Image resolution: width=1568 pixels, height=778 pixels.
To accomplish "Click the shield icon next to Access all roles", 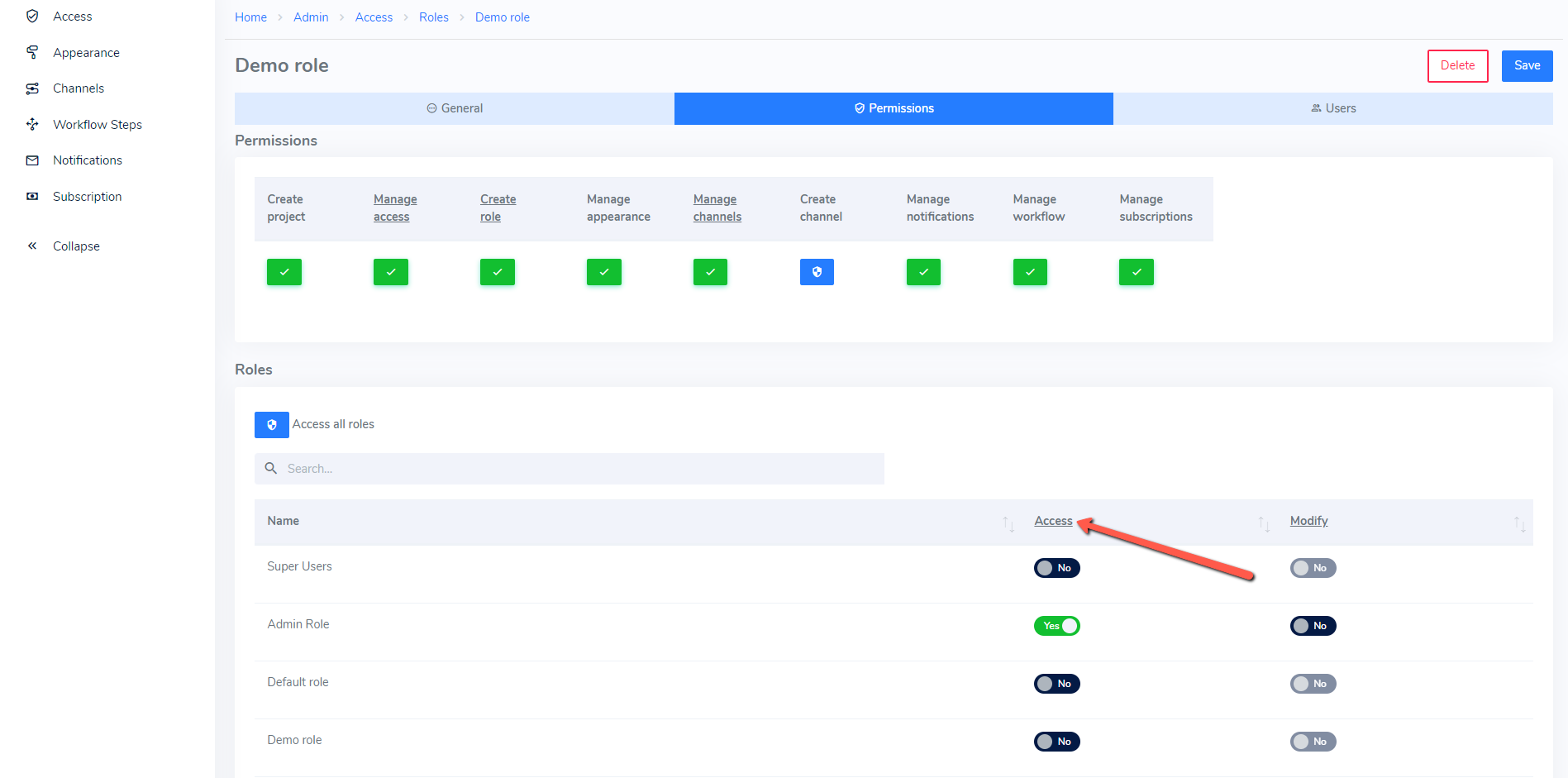I will click(x=272, y=425).
